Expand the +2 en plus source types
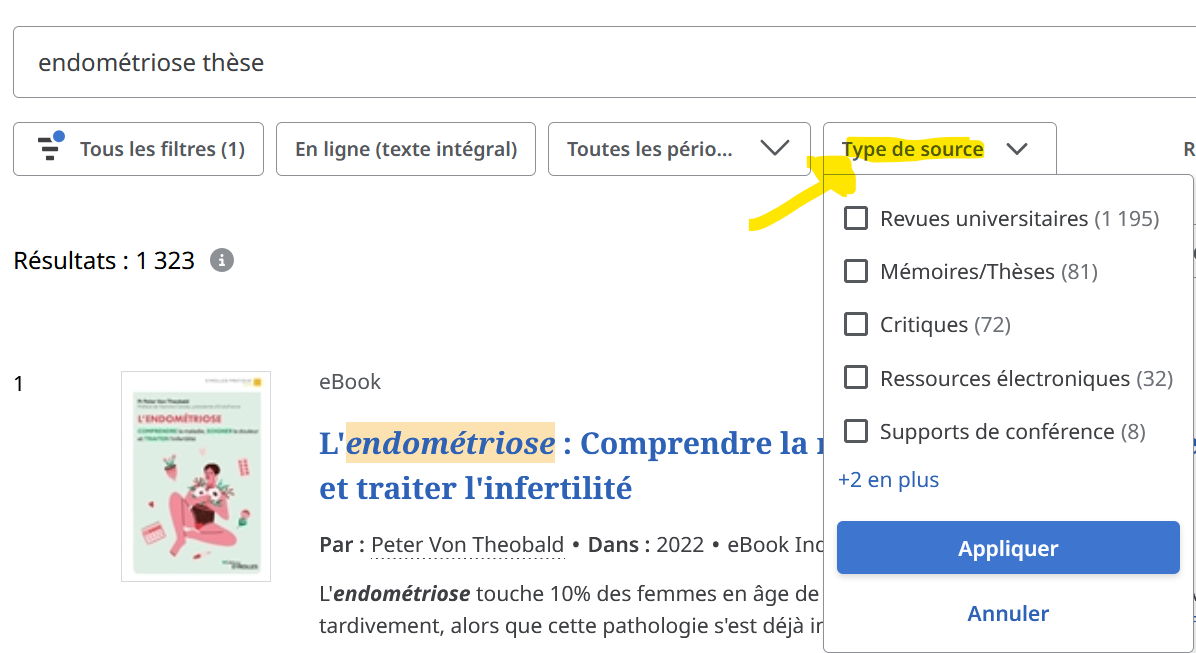Screen dimensions: 1196x653 tap(889, 480)
